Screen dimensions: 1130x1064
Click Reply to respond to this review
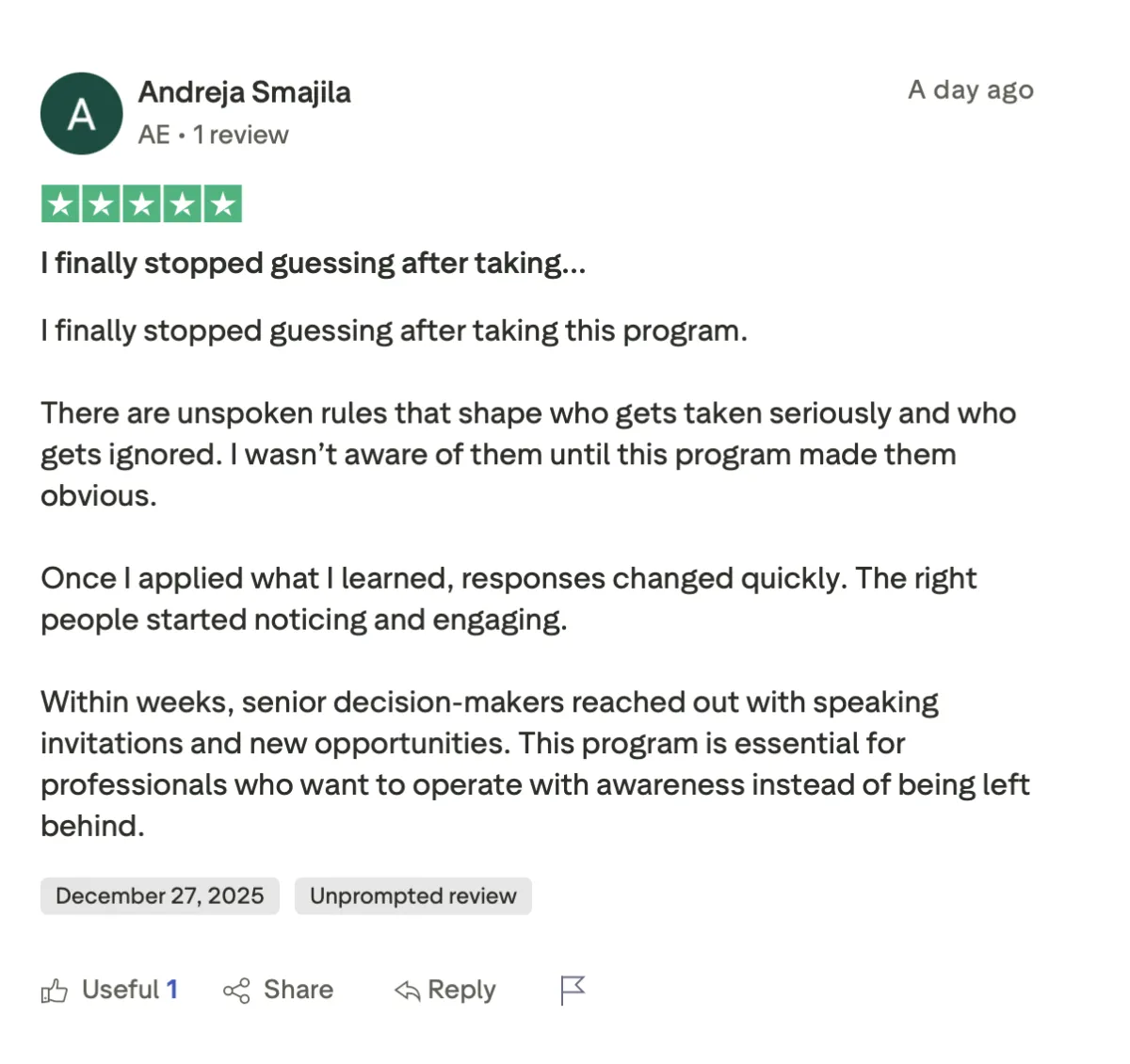461,990
